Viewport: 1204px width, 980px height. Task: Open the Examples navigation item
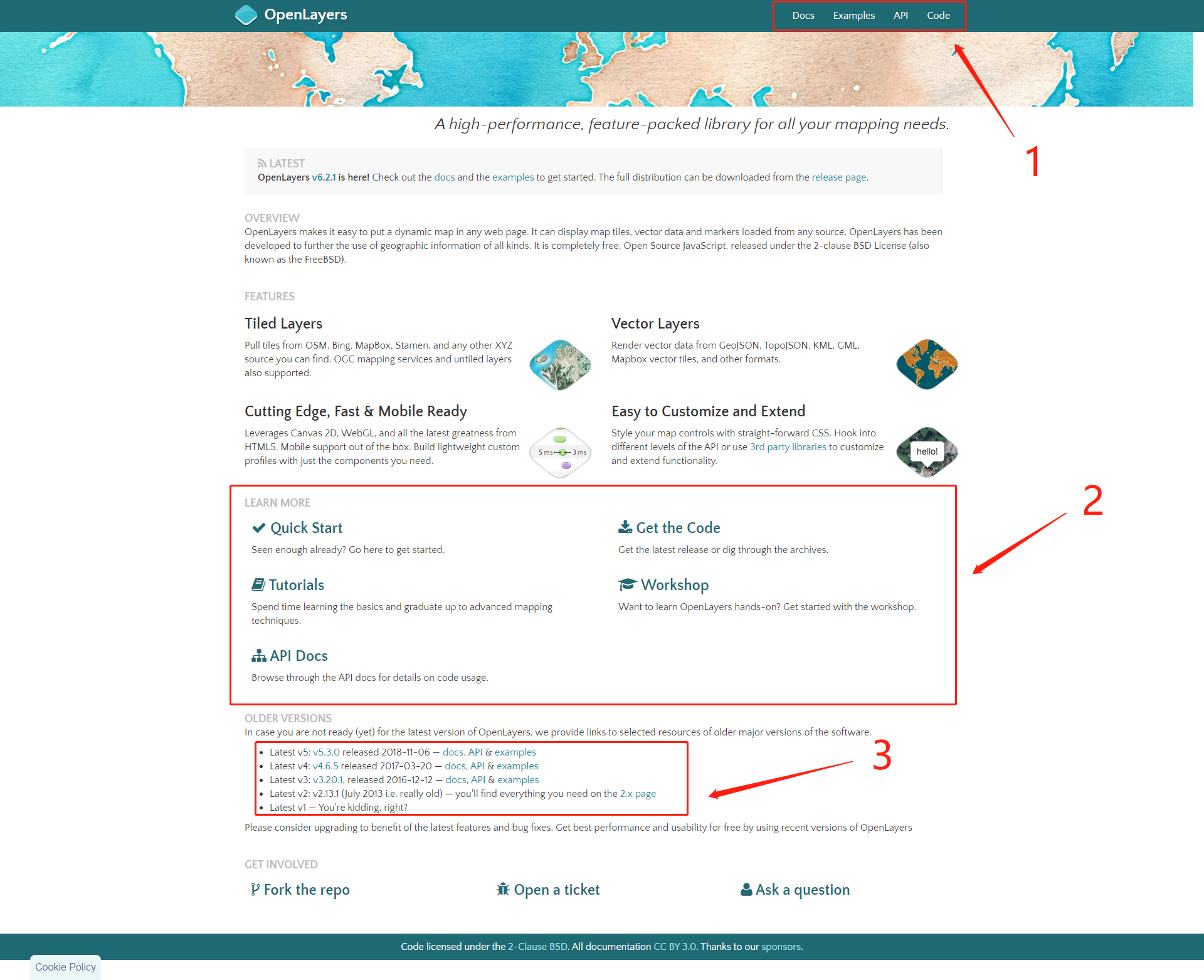click(x=853, y=16)
